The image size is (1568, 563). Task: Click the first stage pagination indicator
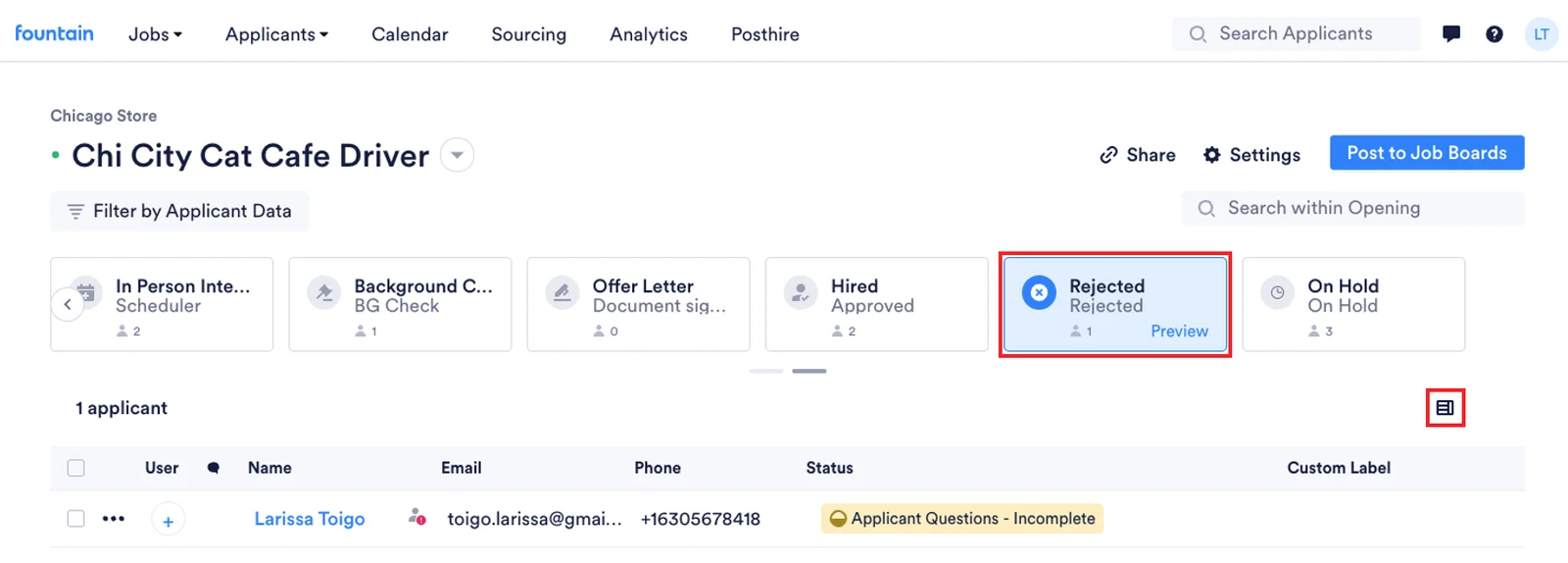tap(766, 371)
